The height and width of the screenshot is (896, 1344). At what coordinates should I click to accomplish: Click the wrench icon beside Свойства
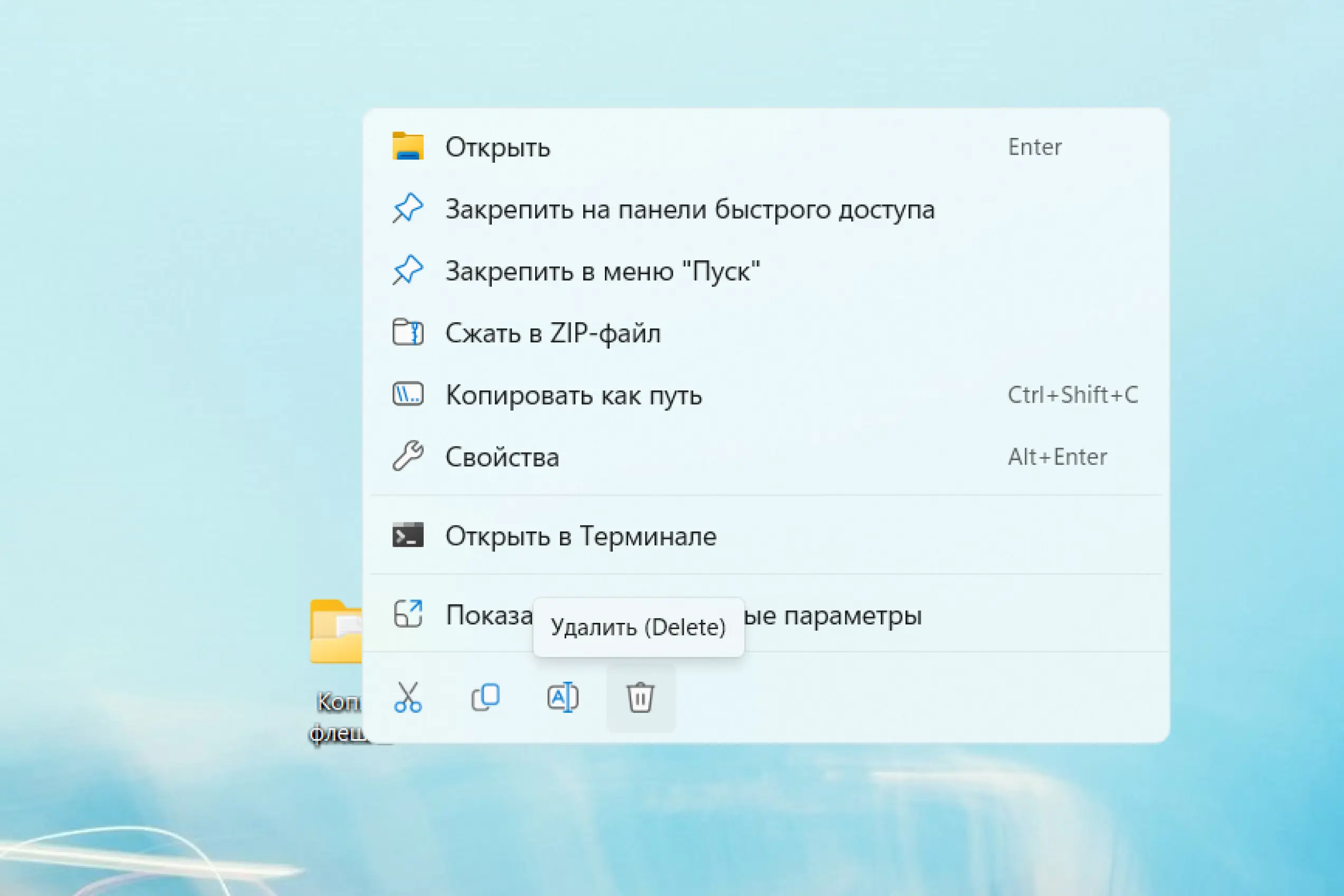coord(407,456)
